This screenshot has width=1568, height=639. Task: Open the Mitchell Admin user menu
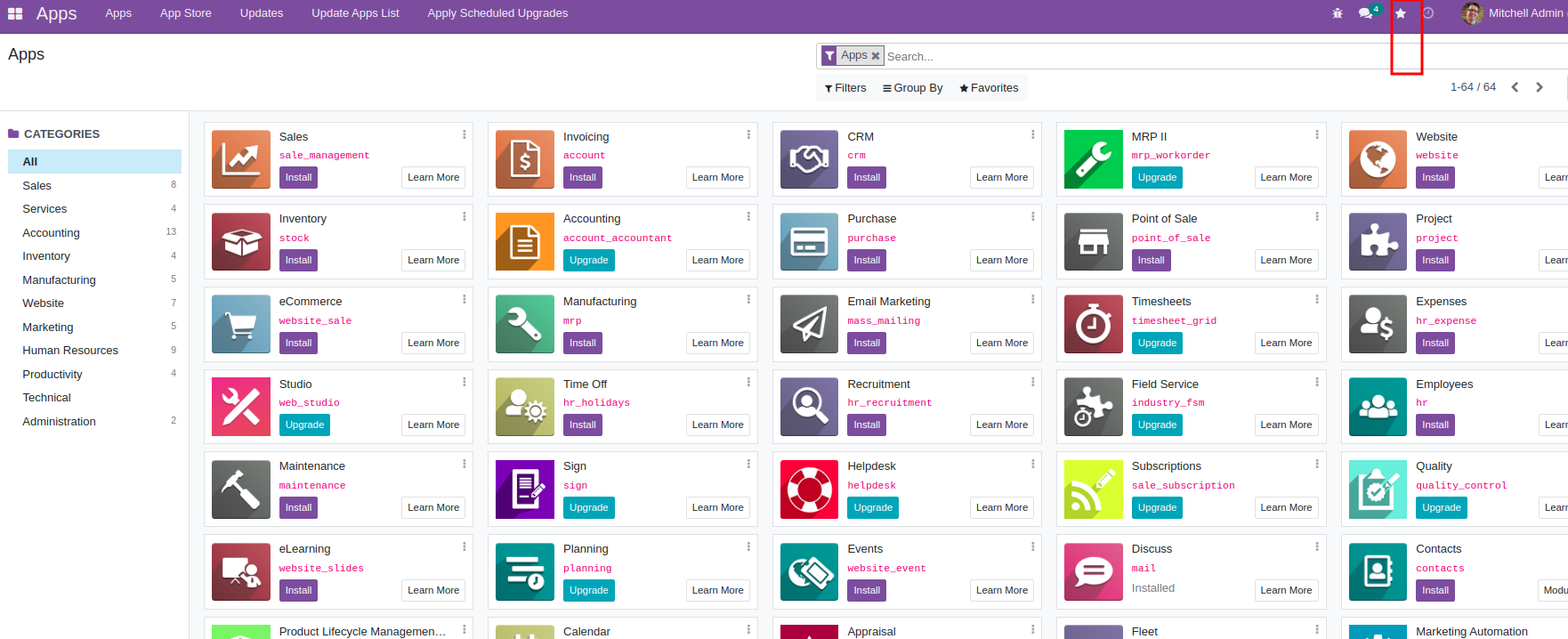pyautogui.click(x=1512, y=13)
